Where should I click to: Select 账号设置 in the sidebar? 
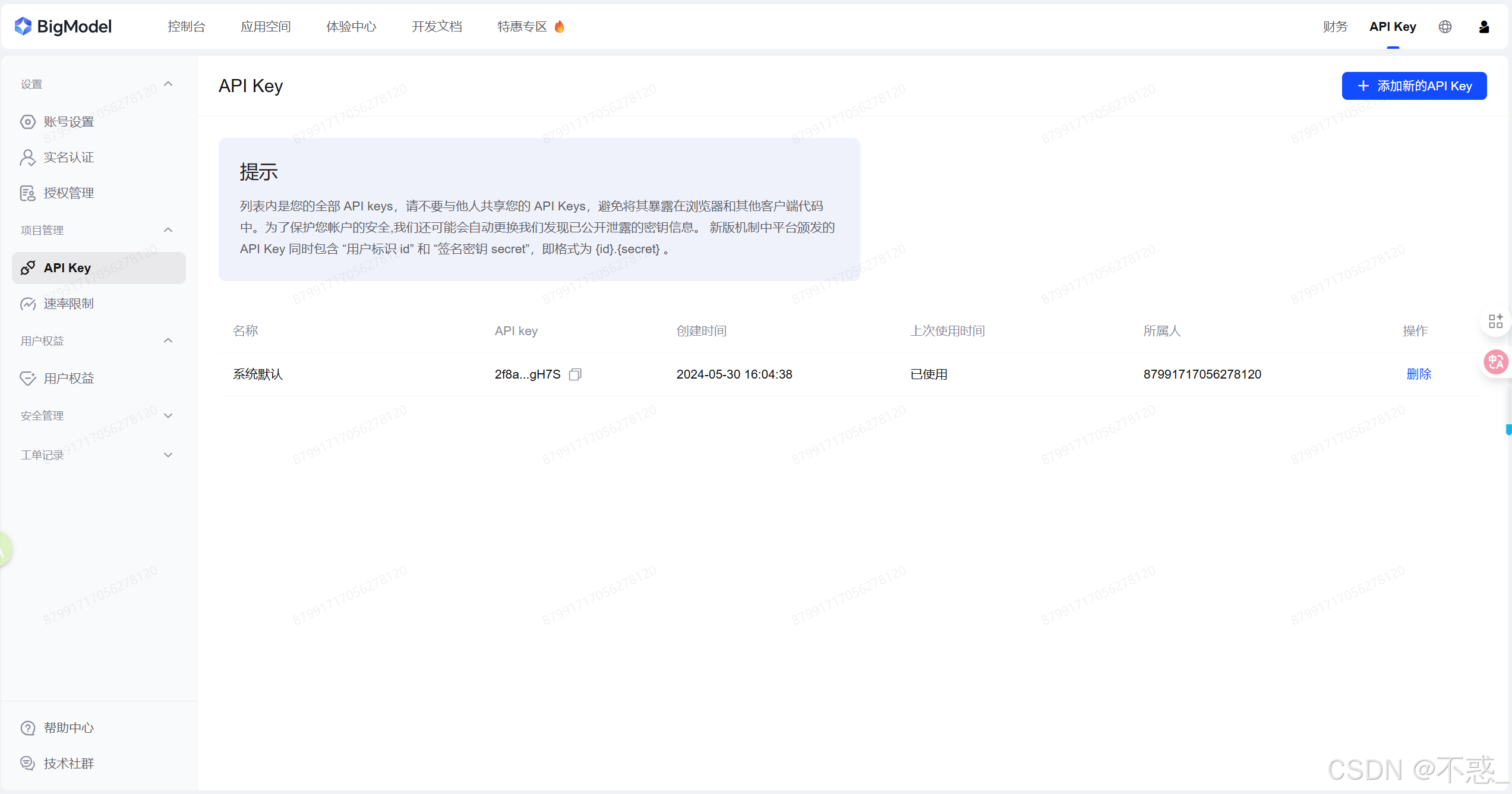(x=68, y=121)
